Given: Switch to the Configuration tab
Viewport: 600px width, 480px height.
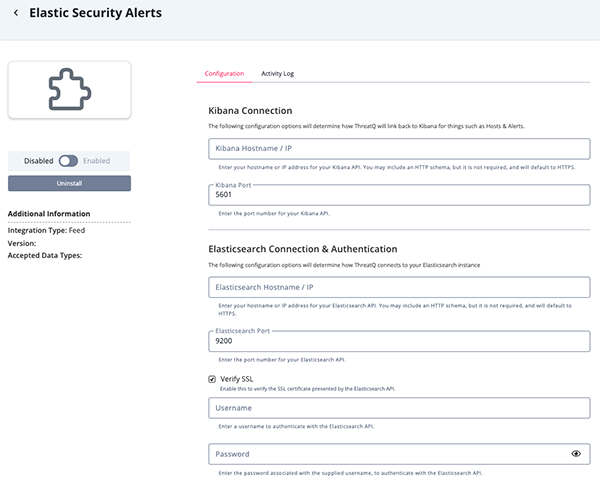Looking at the screenshot, I should pyautogui.click(x=224, y=74).
